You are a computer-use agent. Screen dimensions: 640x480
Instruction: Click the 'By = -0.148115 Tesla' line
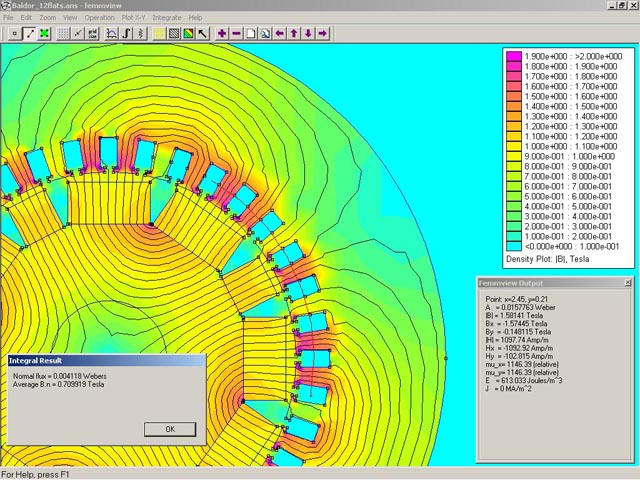[518, 332]
